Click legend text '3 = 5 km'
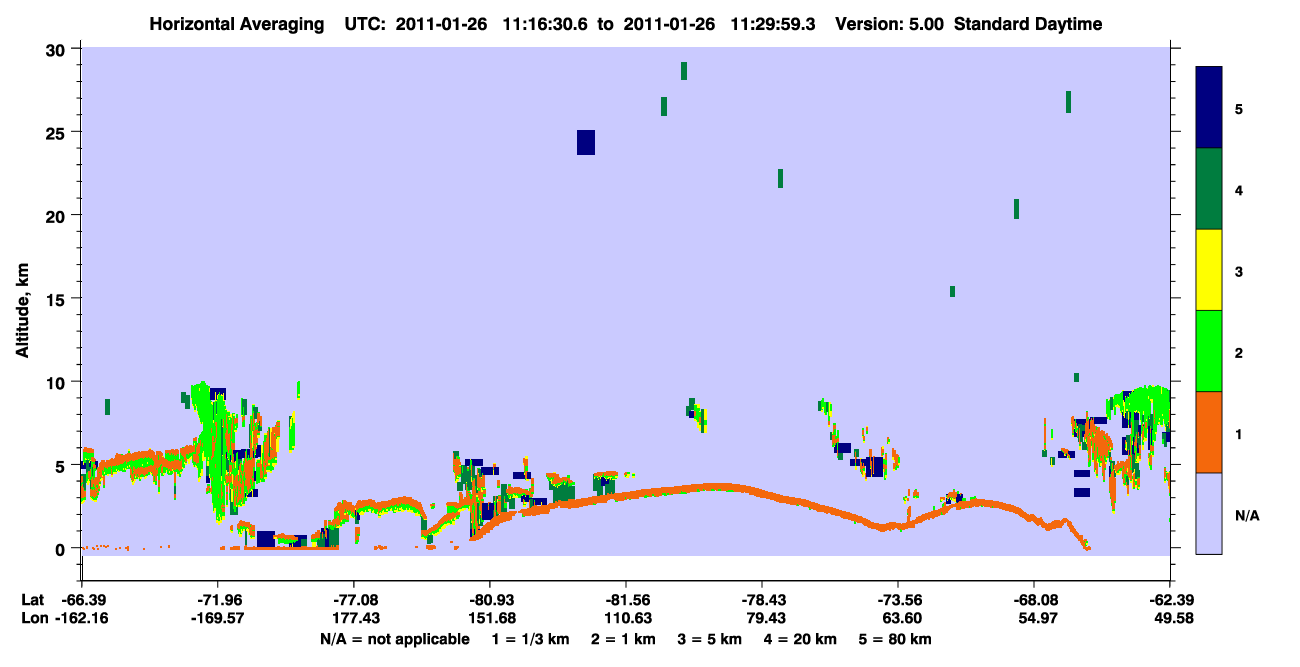Image resolution: width=1300 pixels, height=667 pixels. click(x=710, y=639)
